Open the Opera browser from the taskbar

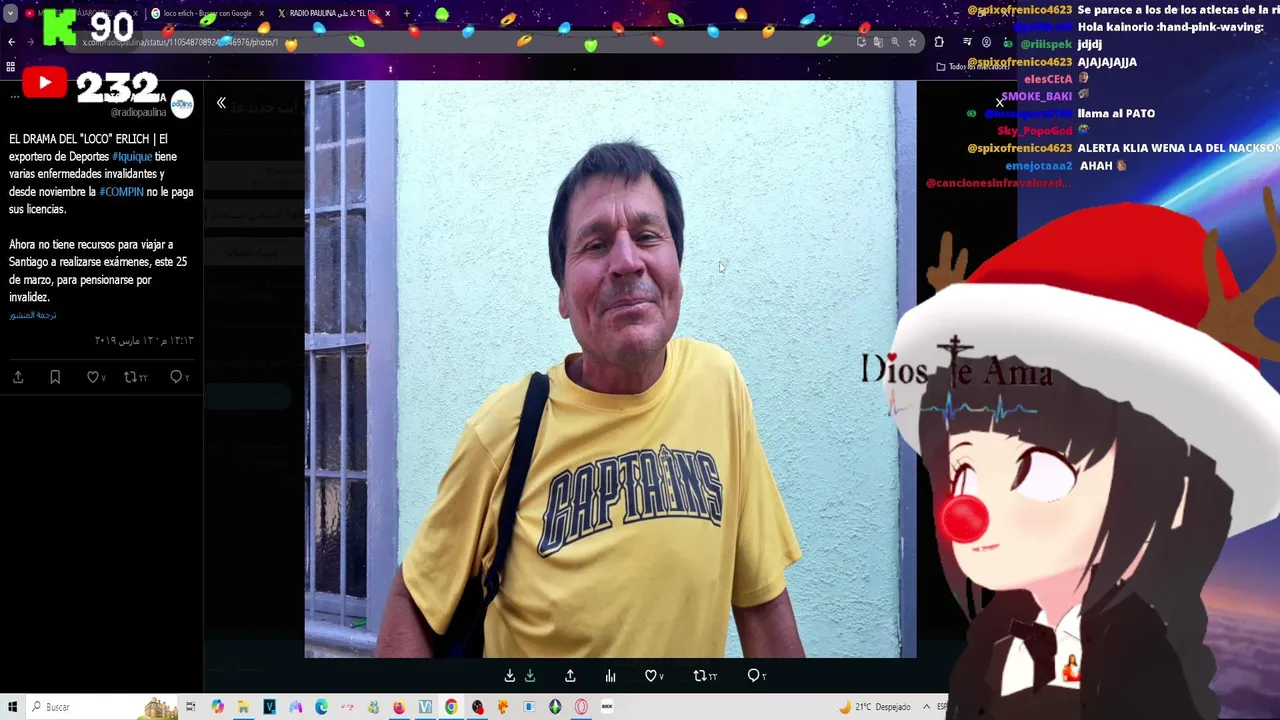[x=581, y=707]
